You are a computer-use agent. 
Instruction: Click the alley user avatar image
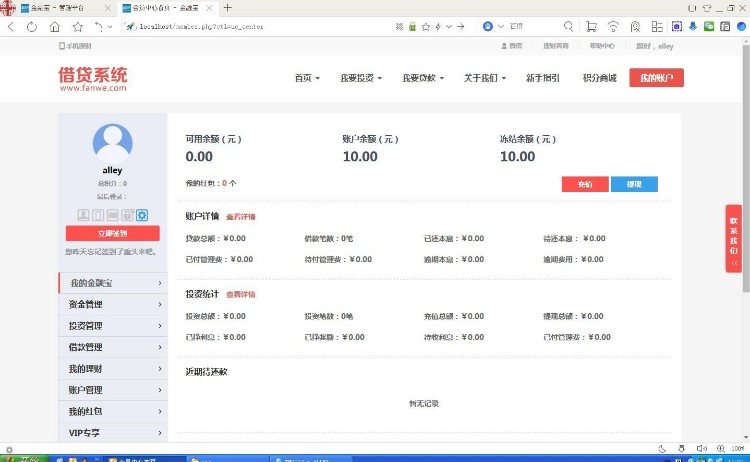(x=112, y=143)
